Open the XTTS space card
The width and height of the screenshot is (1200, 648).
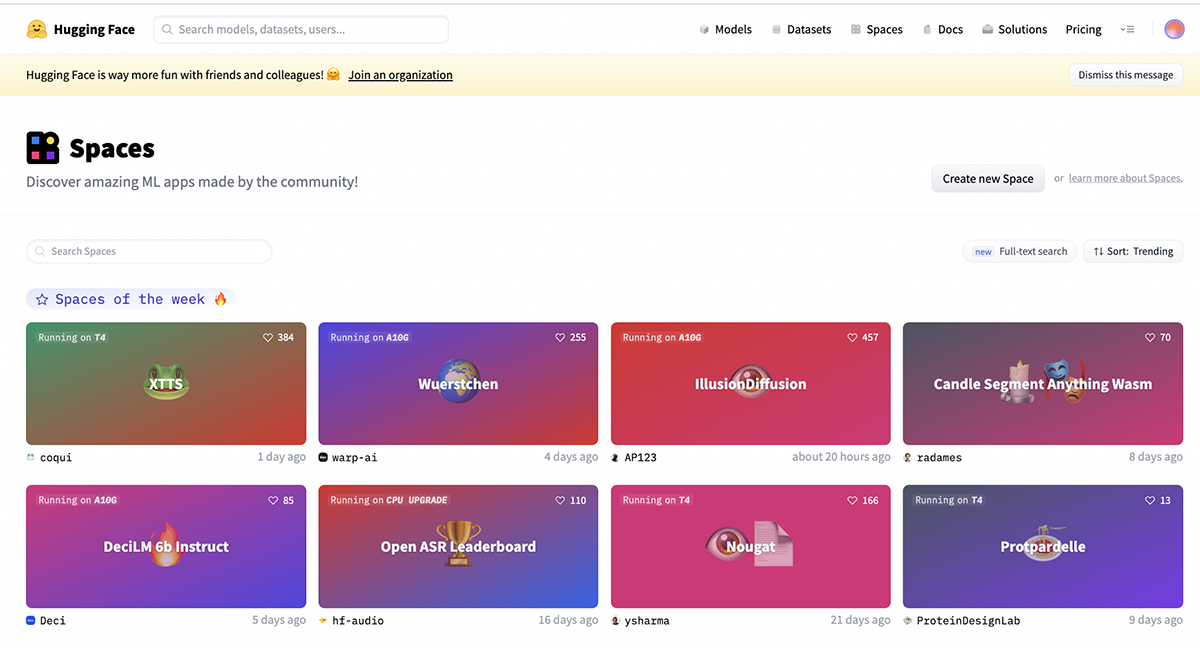[x=166, y=383]
